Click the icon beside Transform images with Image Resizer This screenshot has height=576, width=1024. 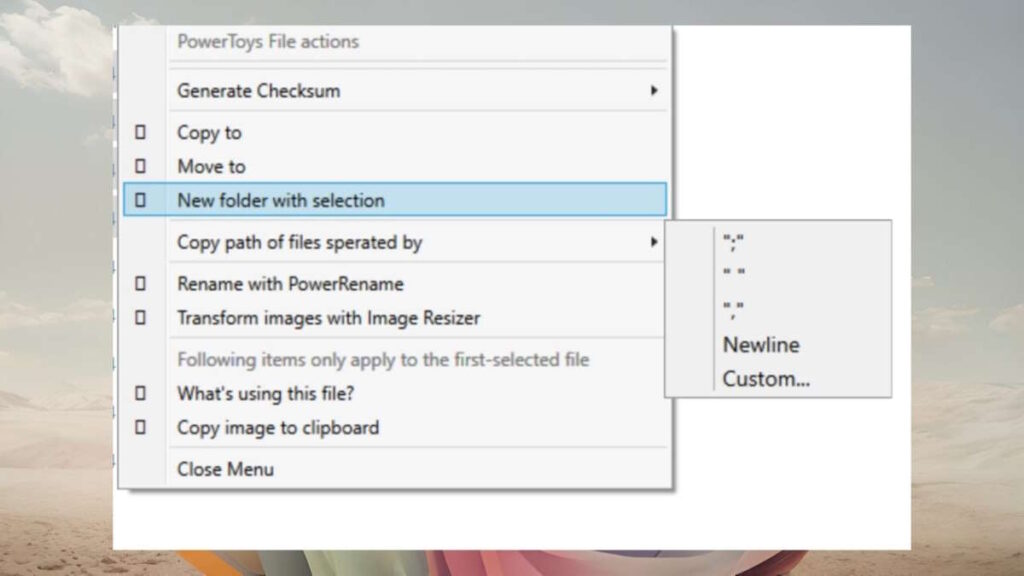coord(140,318)
